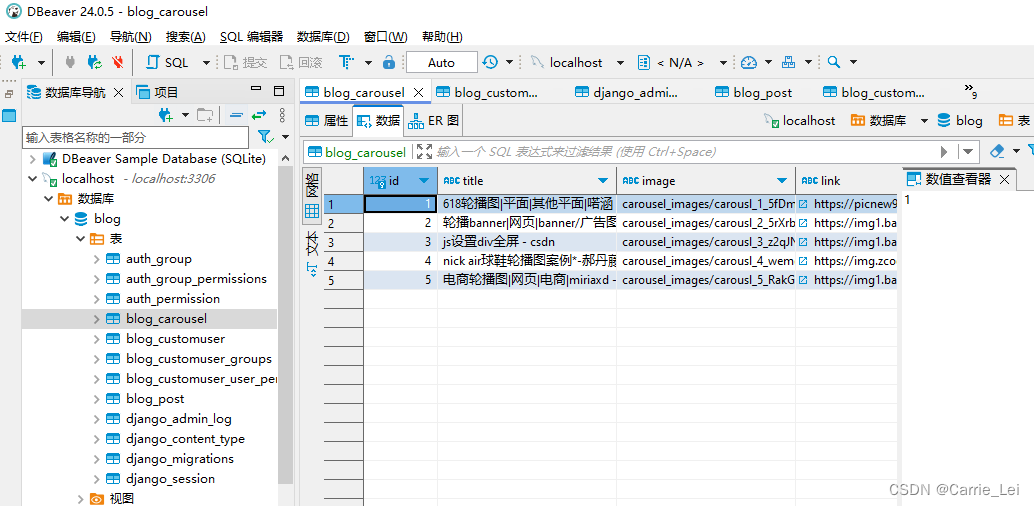Open link icon in row 1 link cell
Viewport: 1034px width, 506px height.
coord(803,204)
